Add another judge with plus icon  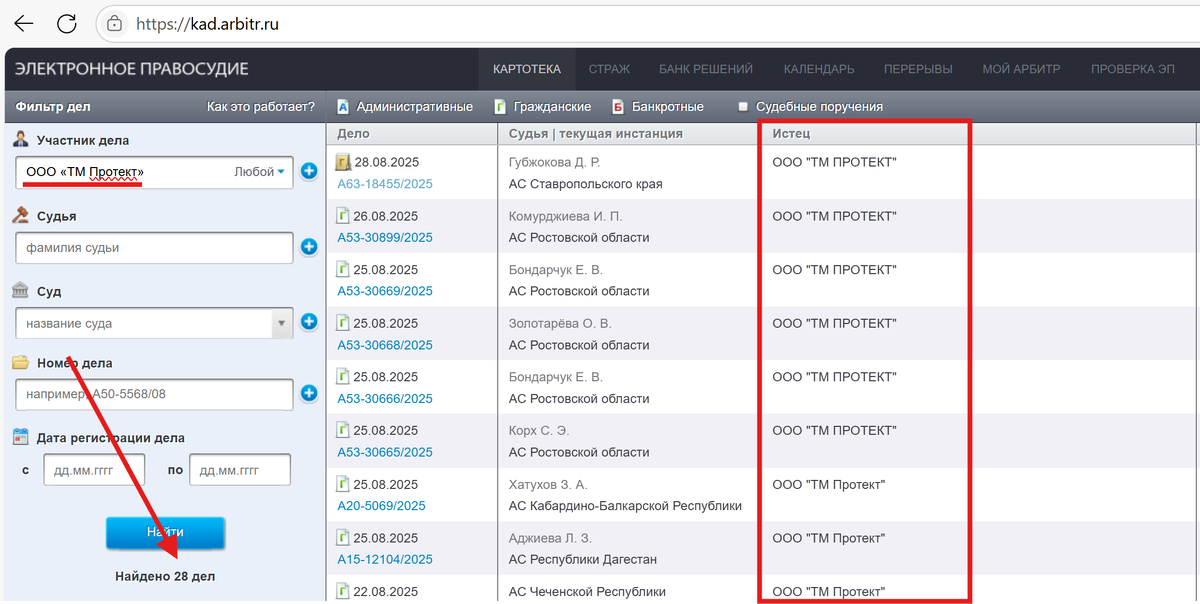309,247
